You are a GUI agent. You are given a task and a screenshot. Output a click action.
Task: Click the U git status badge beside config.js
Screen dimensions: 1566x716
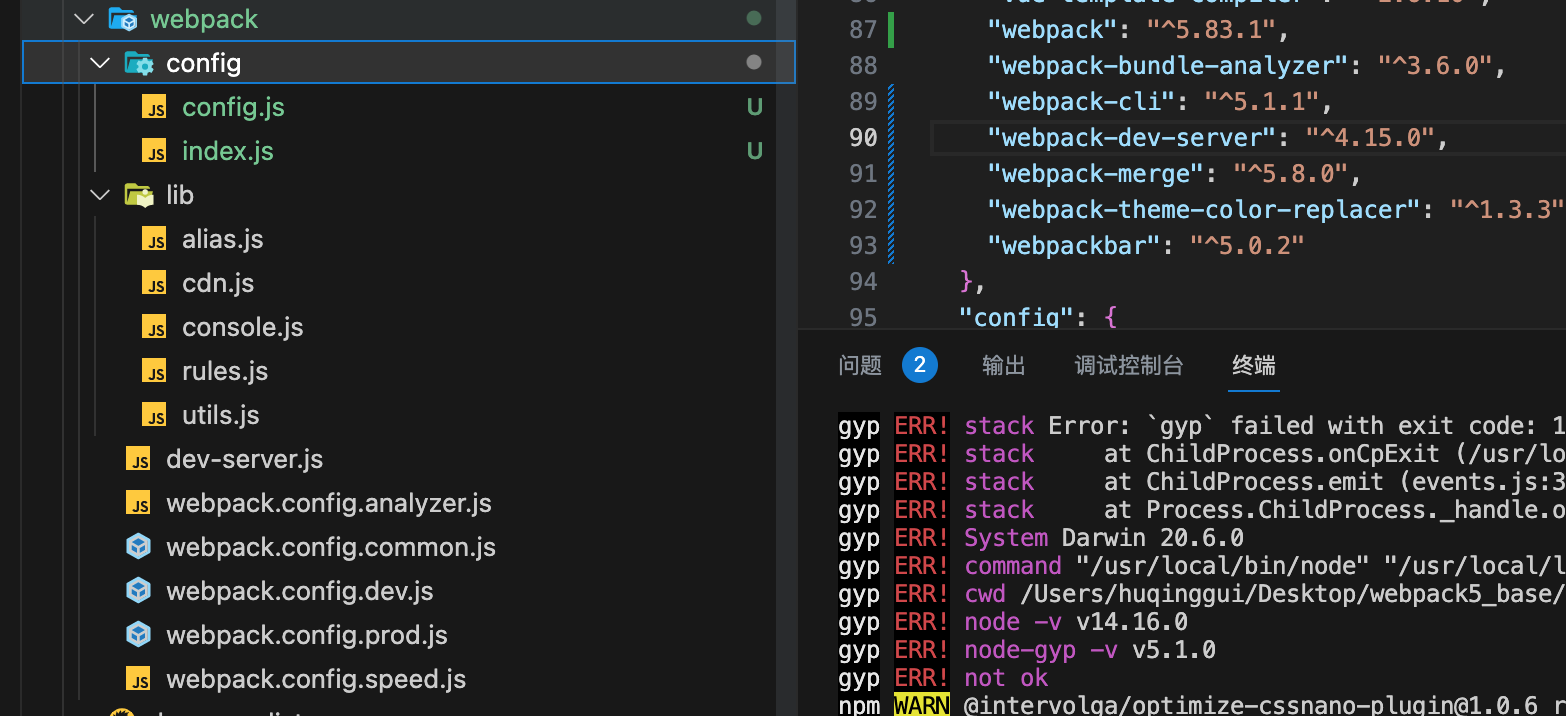coord(753,106)
